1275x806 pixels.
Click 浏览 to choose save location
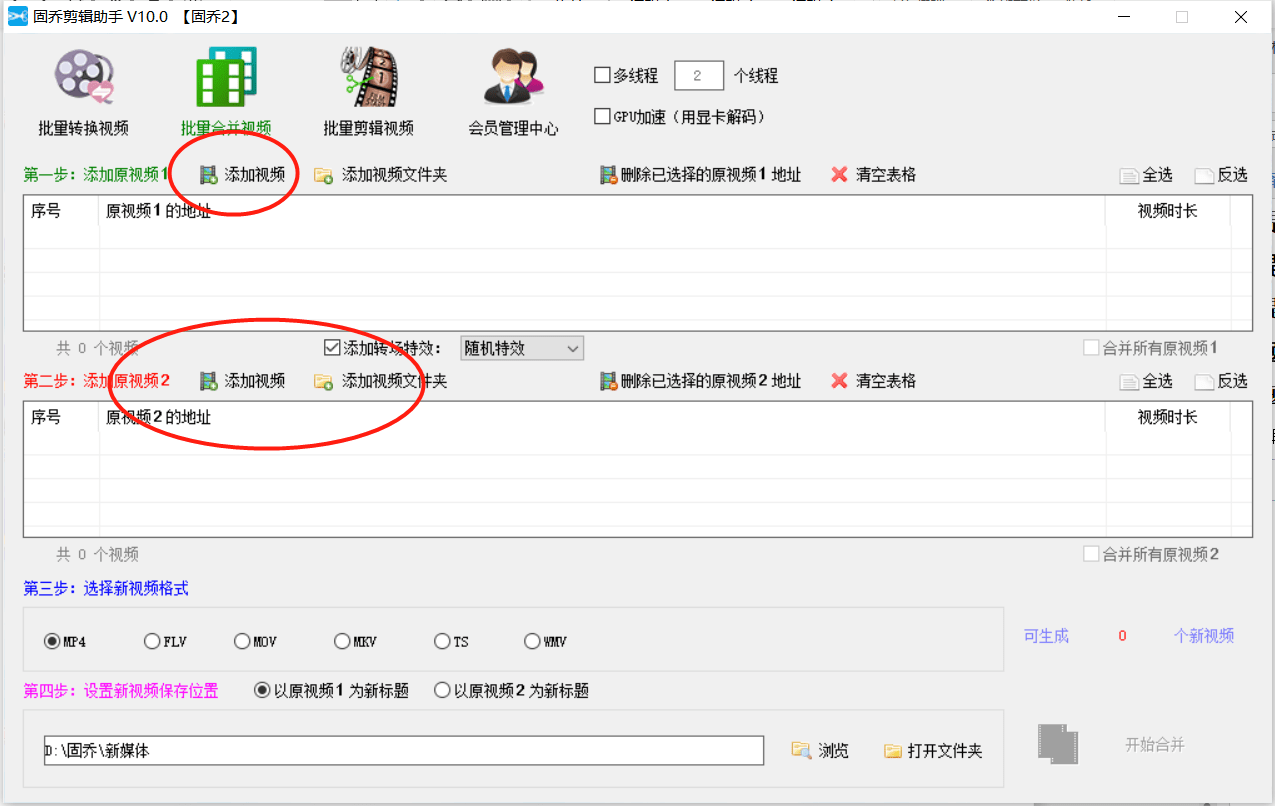tap(820, 750)
